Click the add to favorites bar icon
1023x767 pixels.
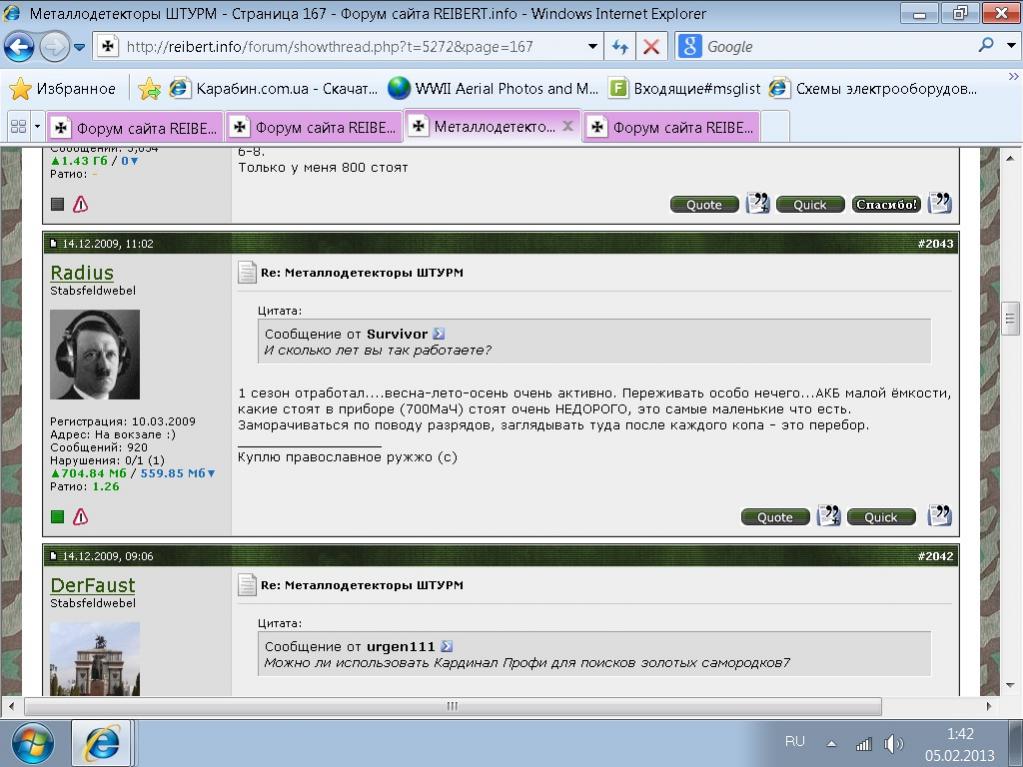pos(149,89)
